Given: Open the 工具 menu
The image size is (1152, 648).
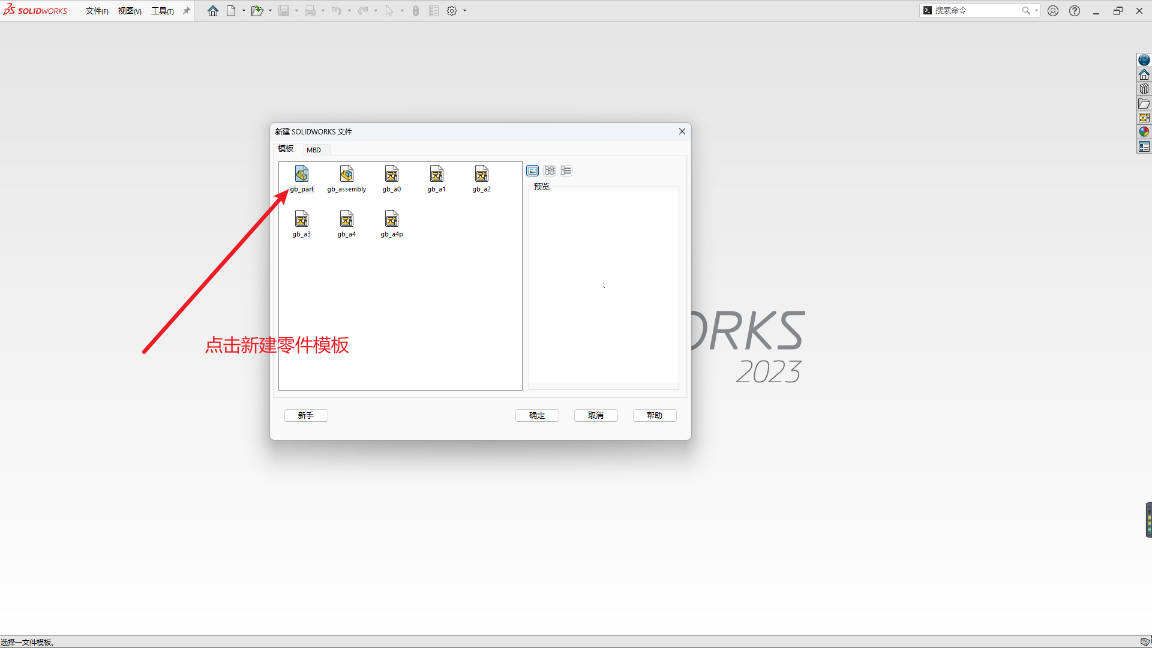Looking at the screenshot, I should (x=162, y=11).
